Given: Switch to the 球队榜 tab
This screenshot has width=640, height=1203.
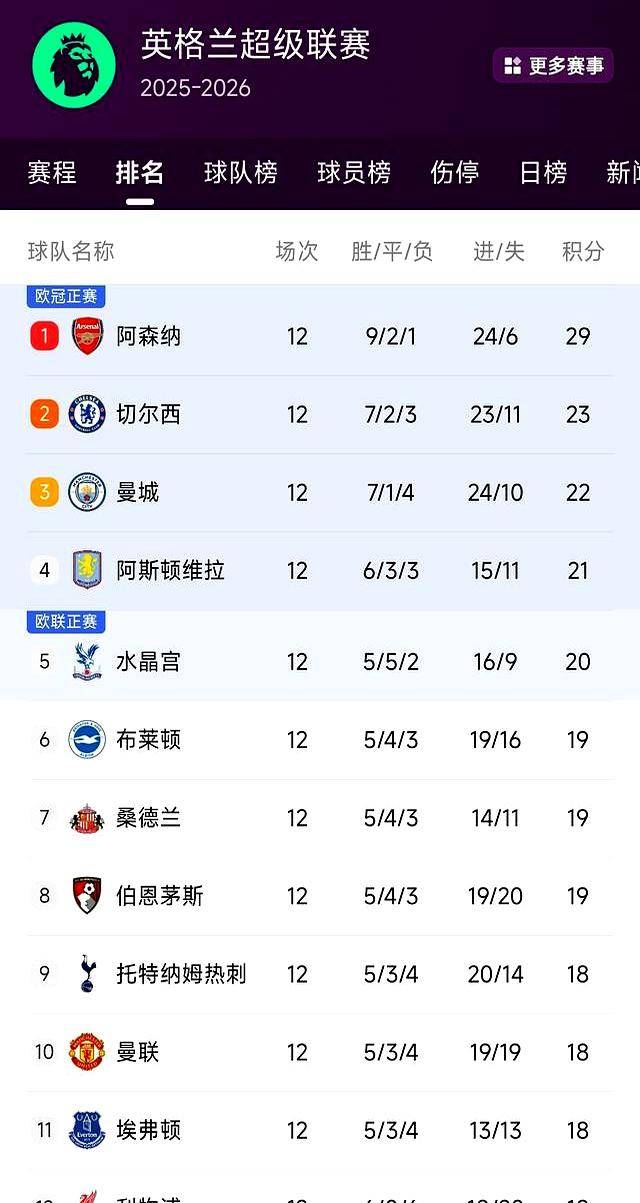Looking at the screenshot, I should pyautogui.click(x=240, y=173).
